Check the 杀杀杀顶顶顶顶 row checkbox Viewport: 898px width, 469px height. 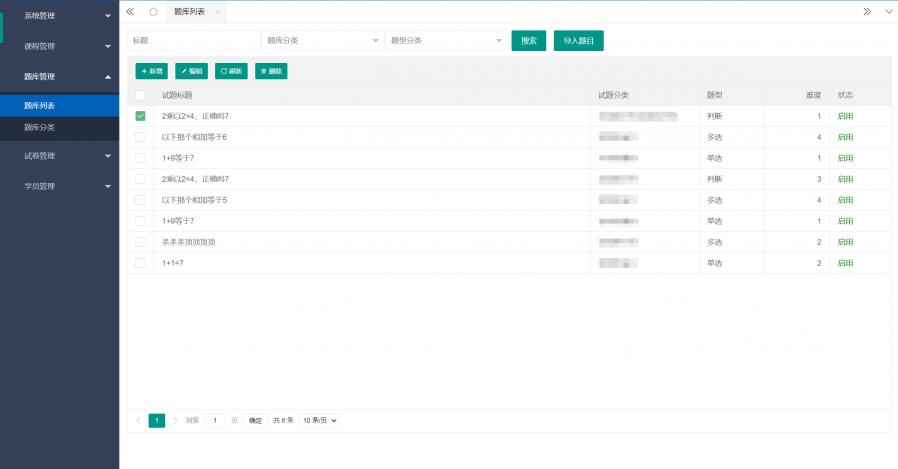coord(140,242)
